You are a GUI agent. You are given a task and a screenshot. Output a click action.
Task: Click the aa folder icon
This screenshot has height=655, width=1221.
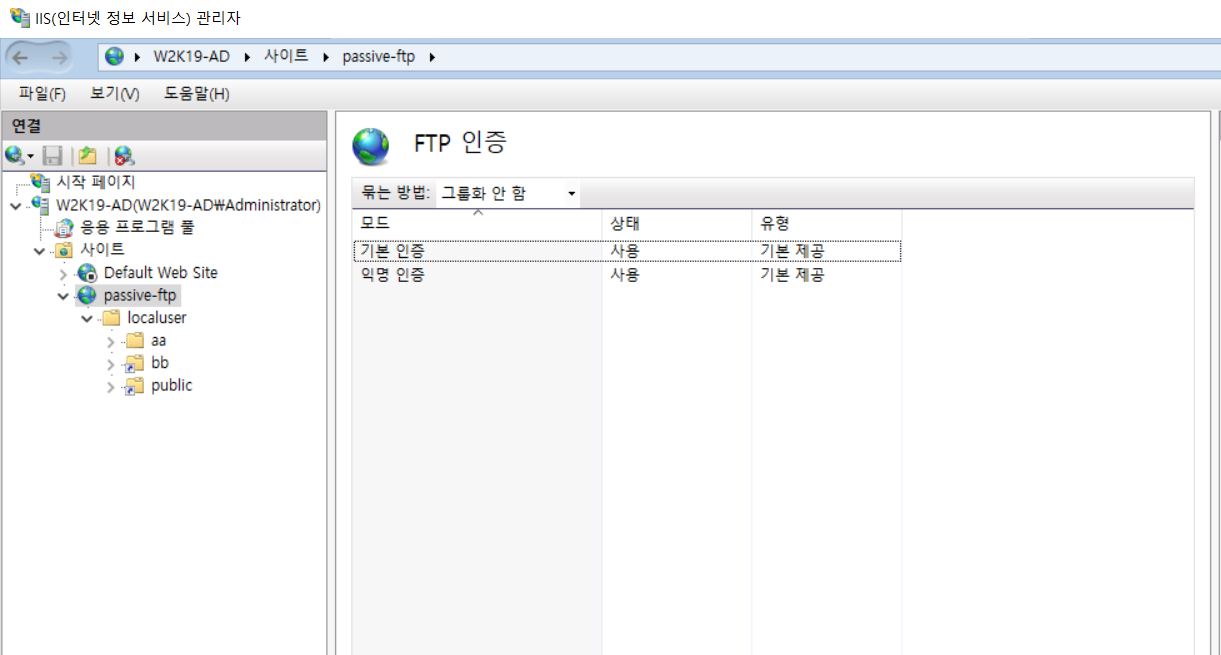(x=135, y=341)
